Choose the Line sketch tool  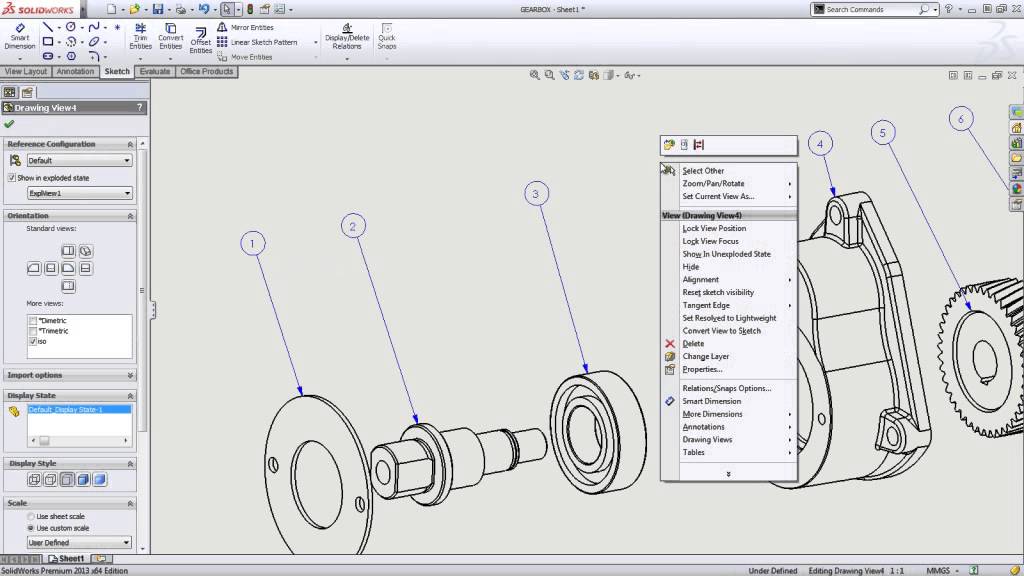48,27
